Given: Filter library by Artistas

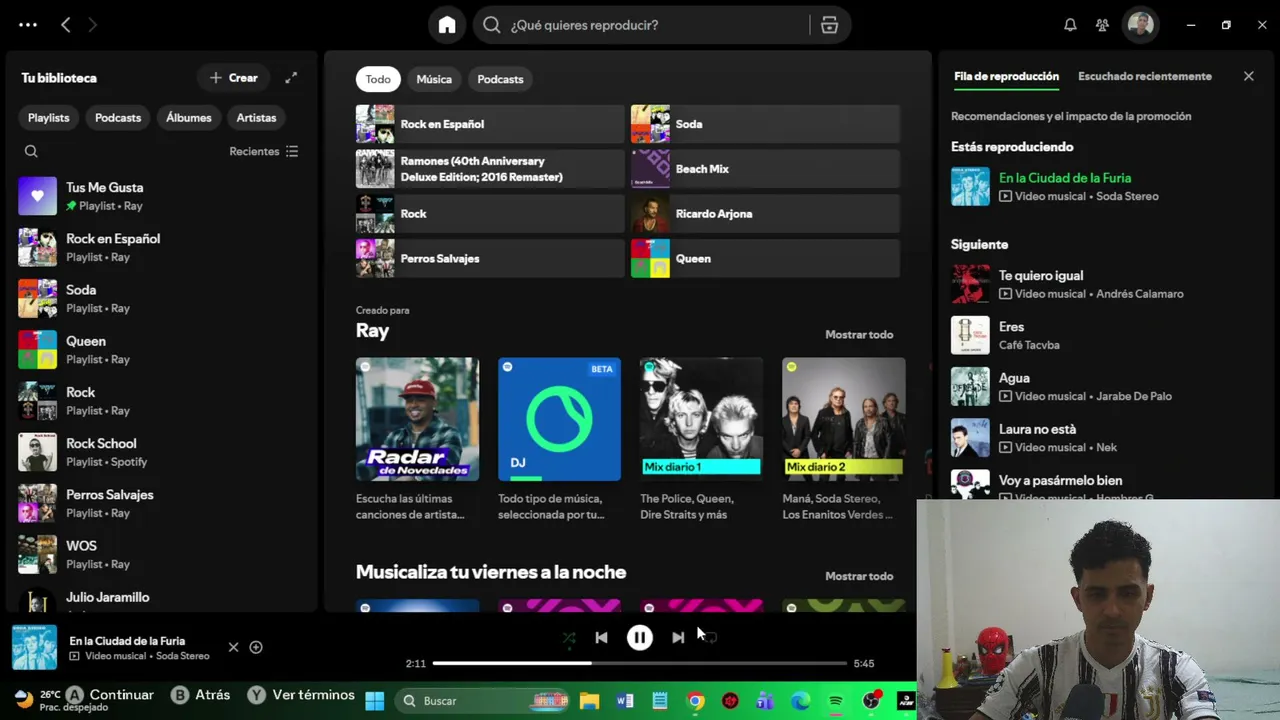Looking at the screenshot, I should [256, 118].
